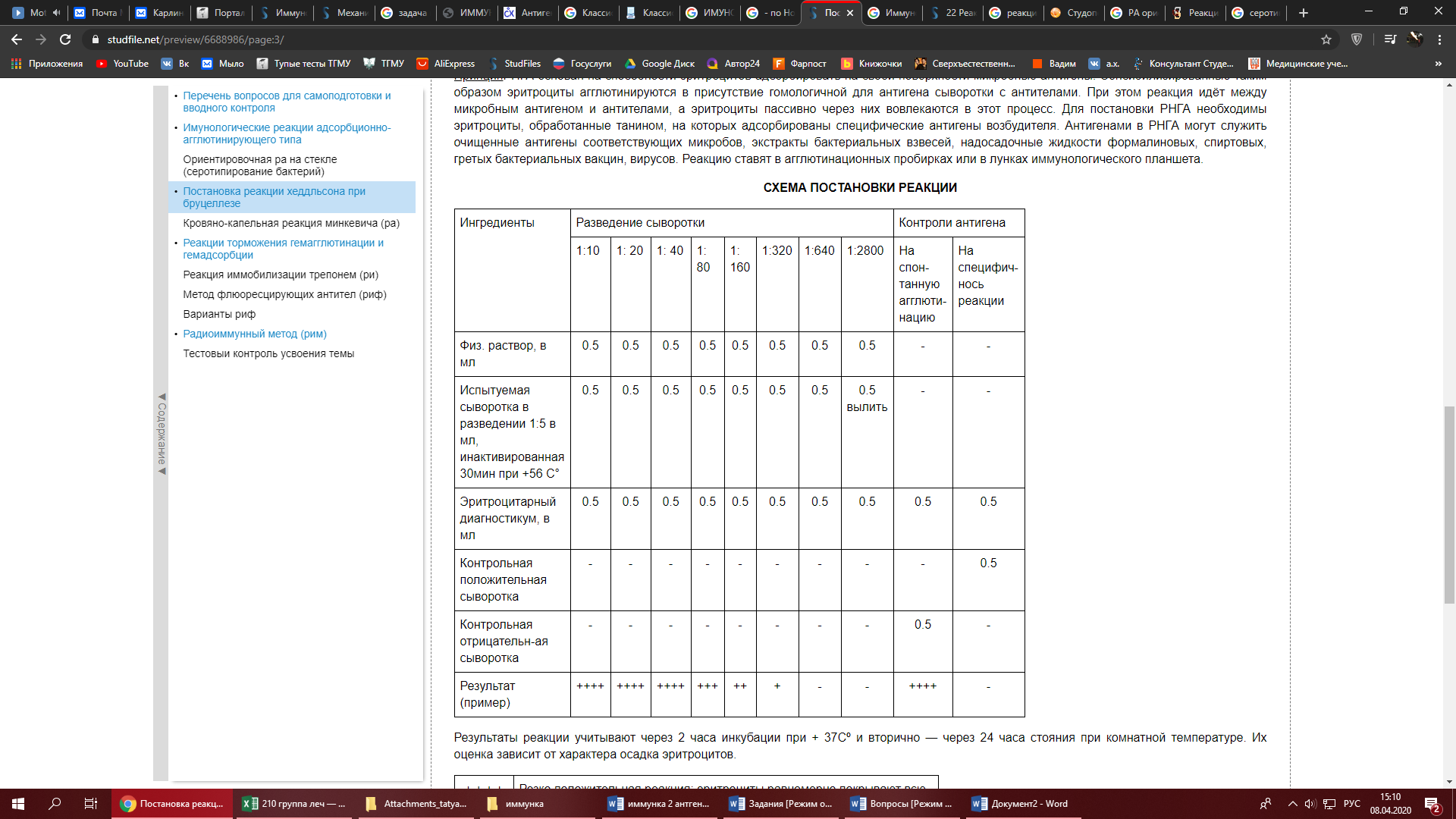
Task: Go back to the previous page
Action: 17,39
